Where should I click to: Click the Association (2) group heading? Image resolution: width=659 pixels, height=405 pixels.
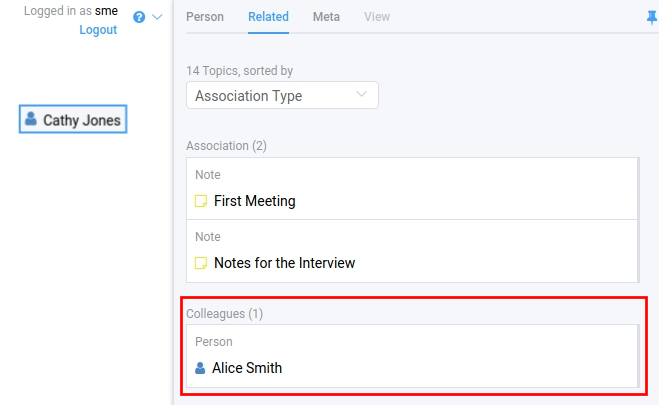click(x=227, y=146)
